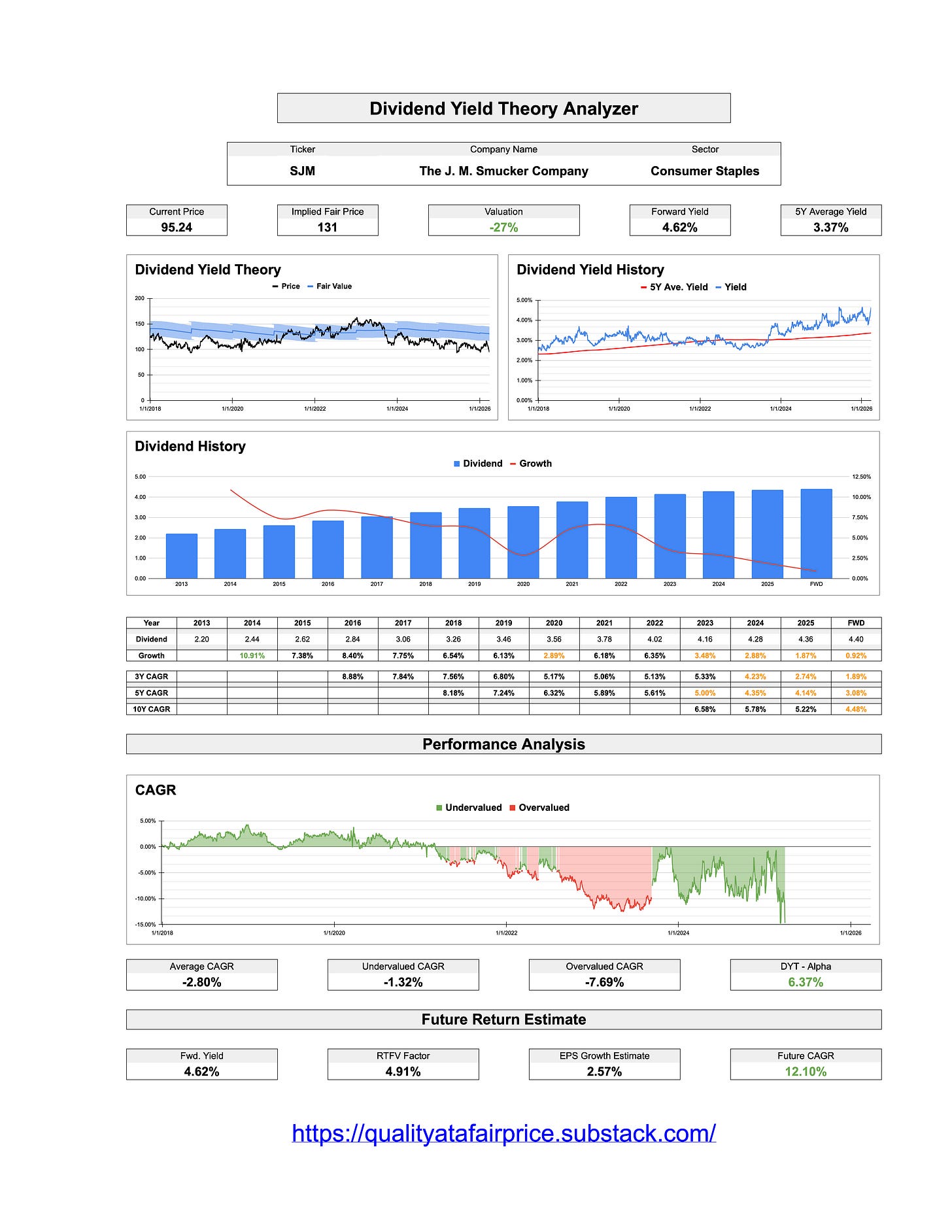Click the black Price legend marker
The height and width of the screenshot is (1232, 952).
[275, 286]
